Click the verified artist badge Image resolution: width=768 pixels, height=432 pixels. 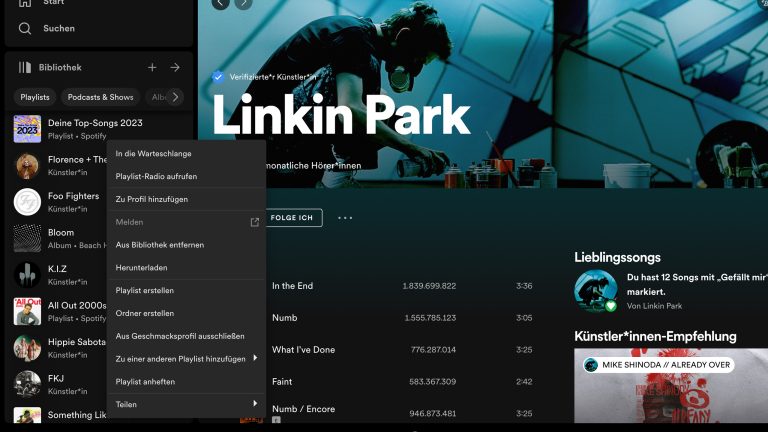click(x=218, y=77)
